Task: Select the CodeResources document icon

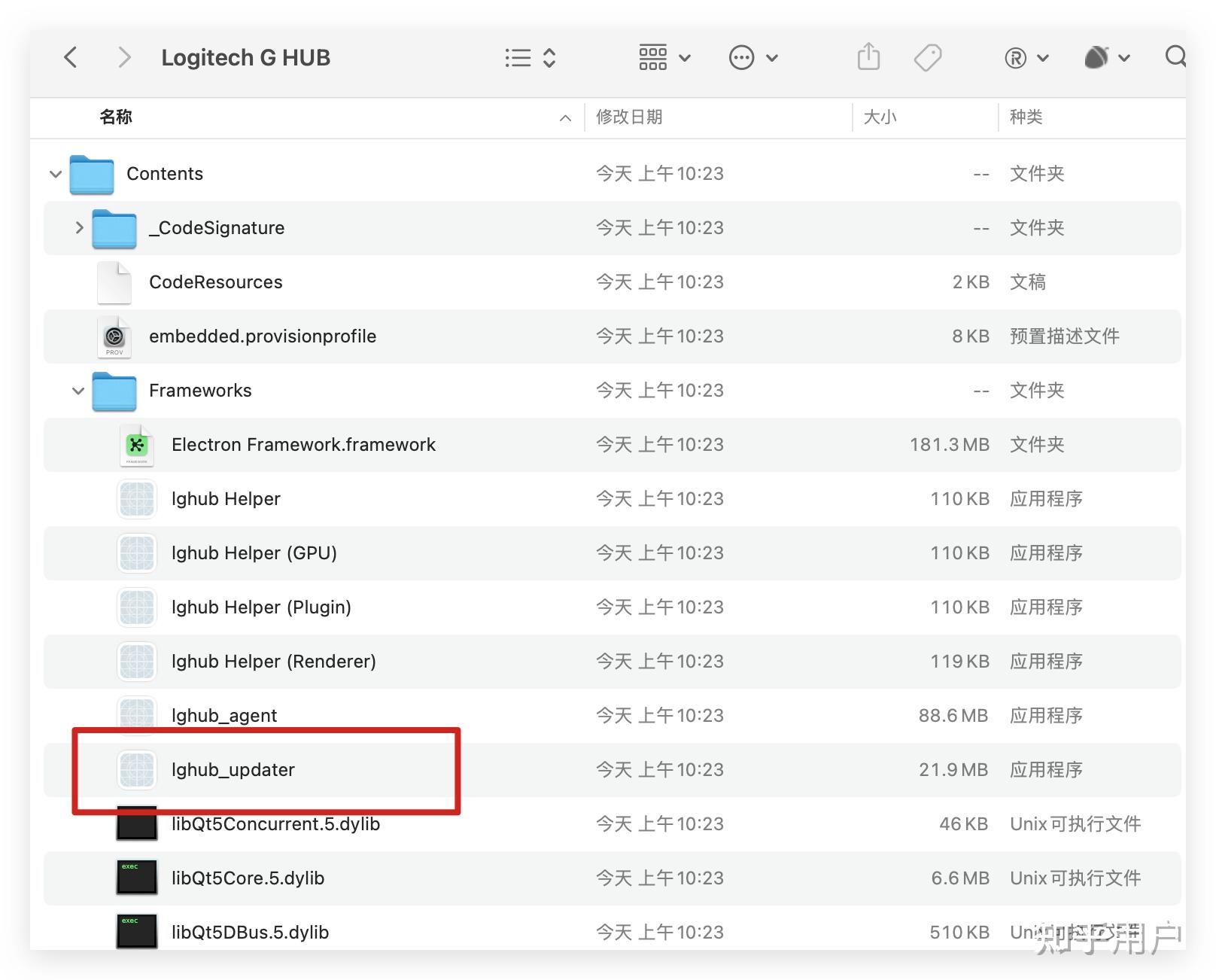Action: [x=114, y=282]
